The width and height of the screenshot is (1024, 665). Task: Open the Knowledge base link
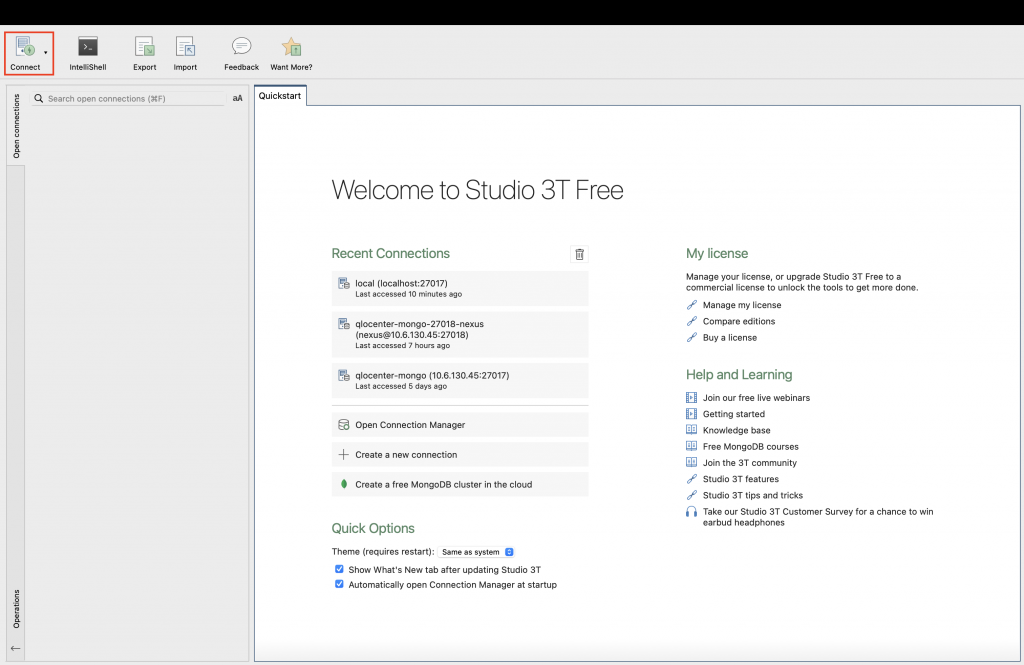tap(737, 430)
